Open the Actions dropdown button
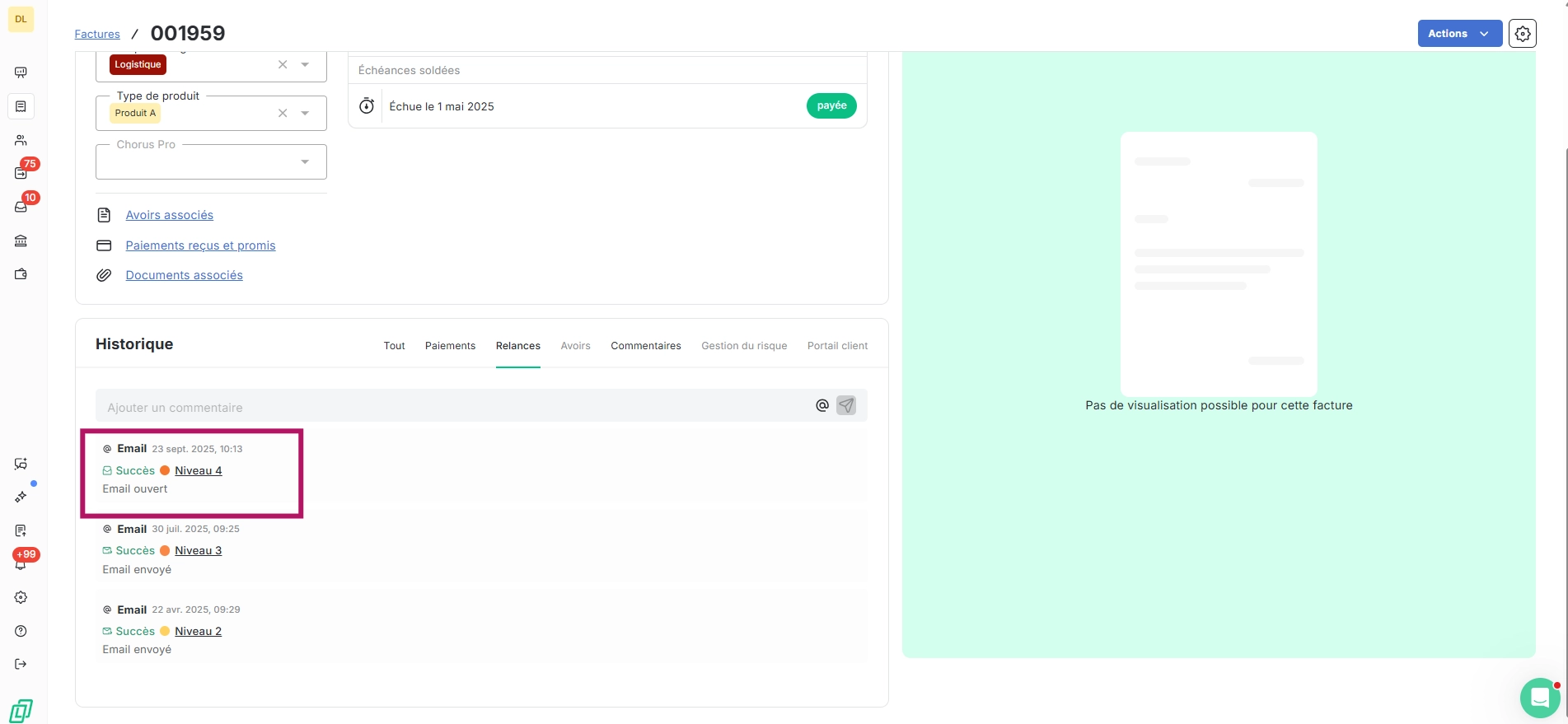The width and height of the screenshot is (1568, 724). coord(1460,34)
